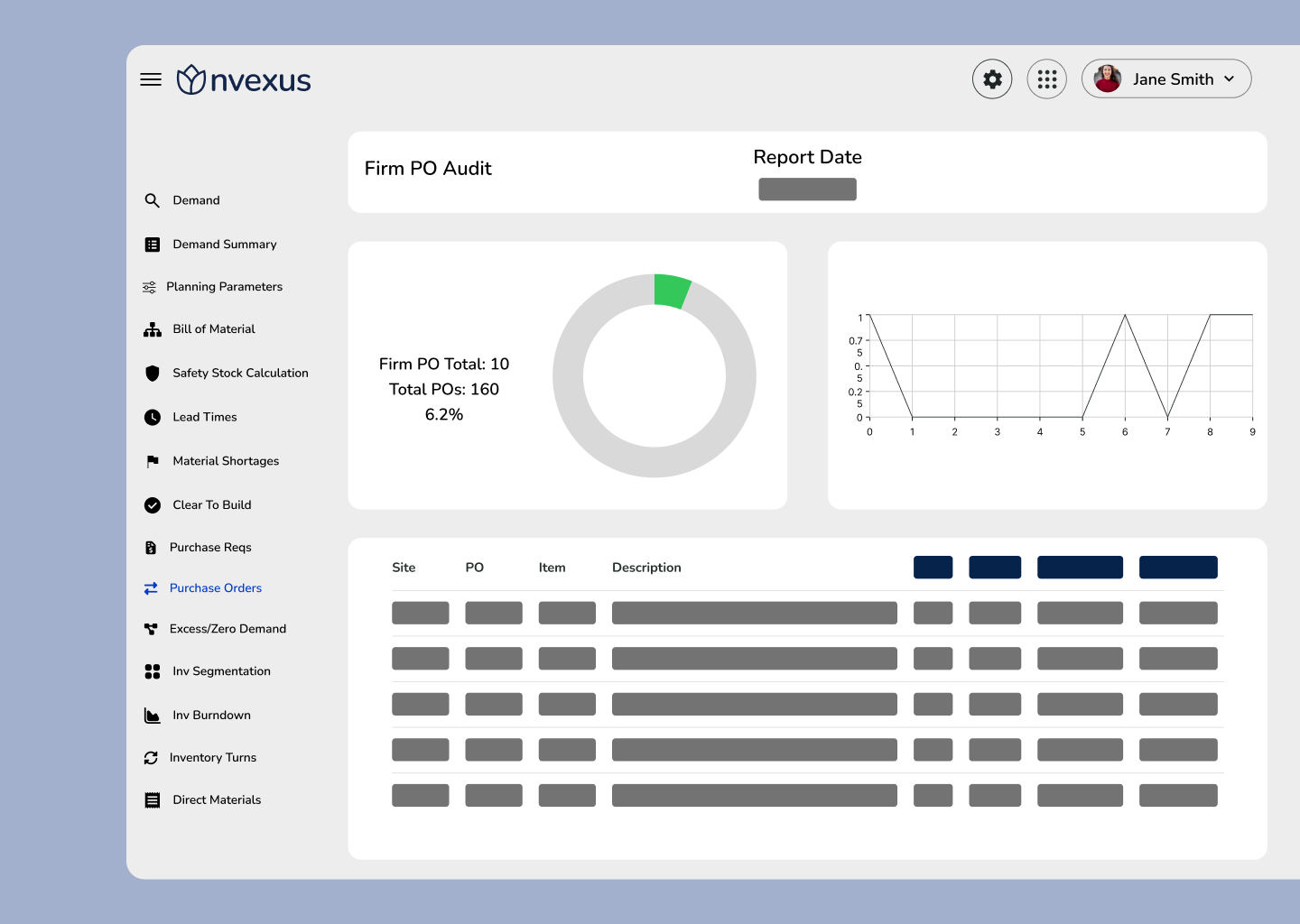Click the Demand search icon
The width and height of the screenshot is (1300, 924).
point(153,200)
